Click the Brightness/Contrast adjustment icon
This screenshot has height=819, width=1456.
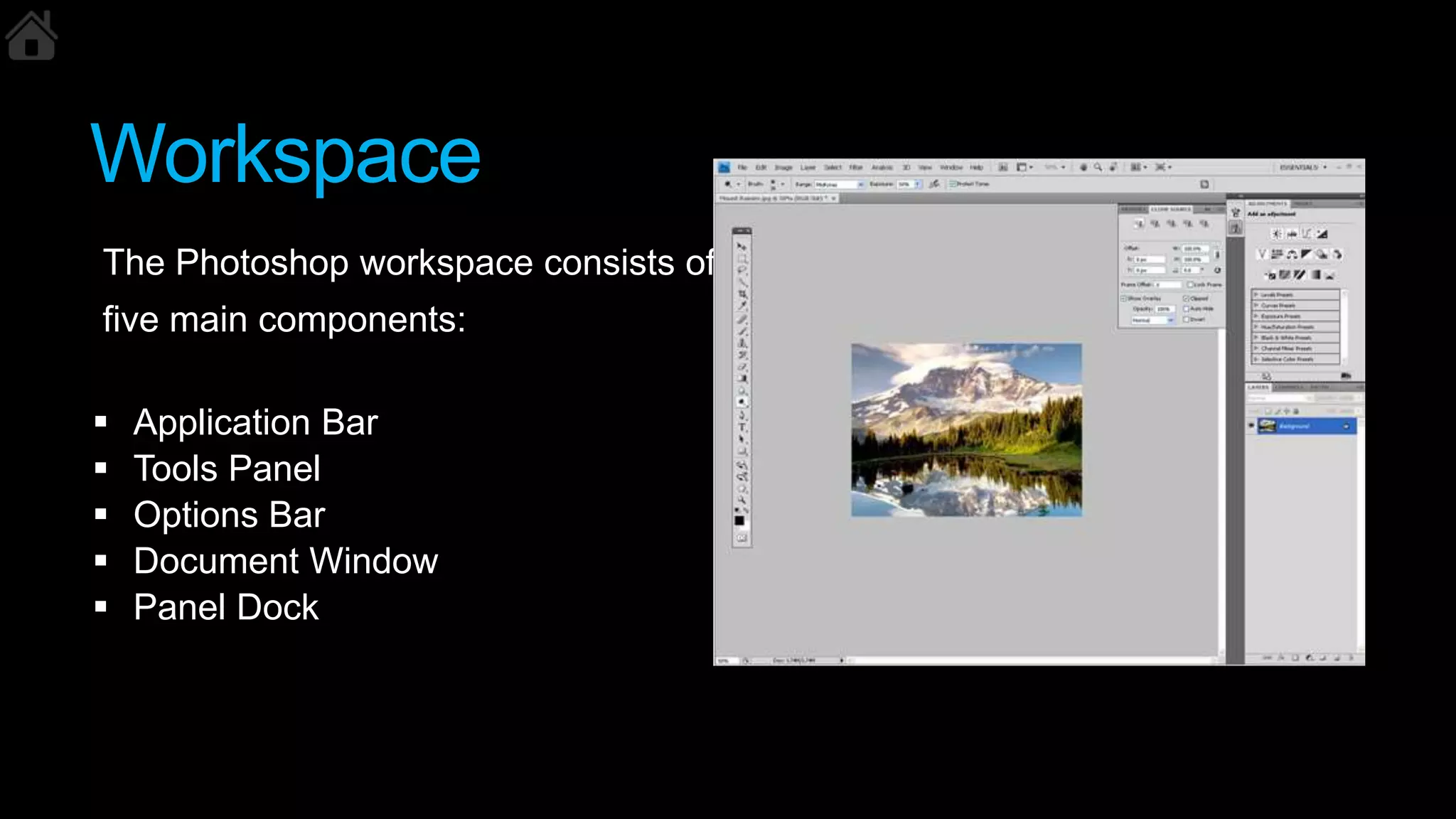tap(1277, 233)
